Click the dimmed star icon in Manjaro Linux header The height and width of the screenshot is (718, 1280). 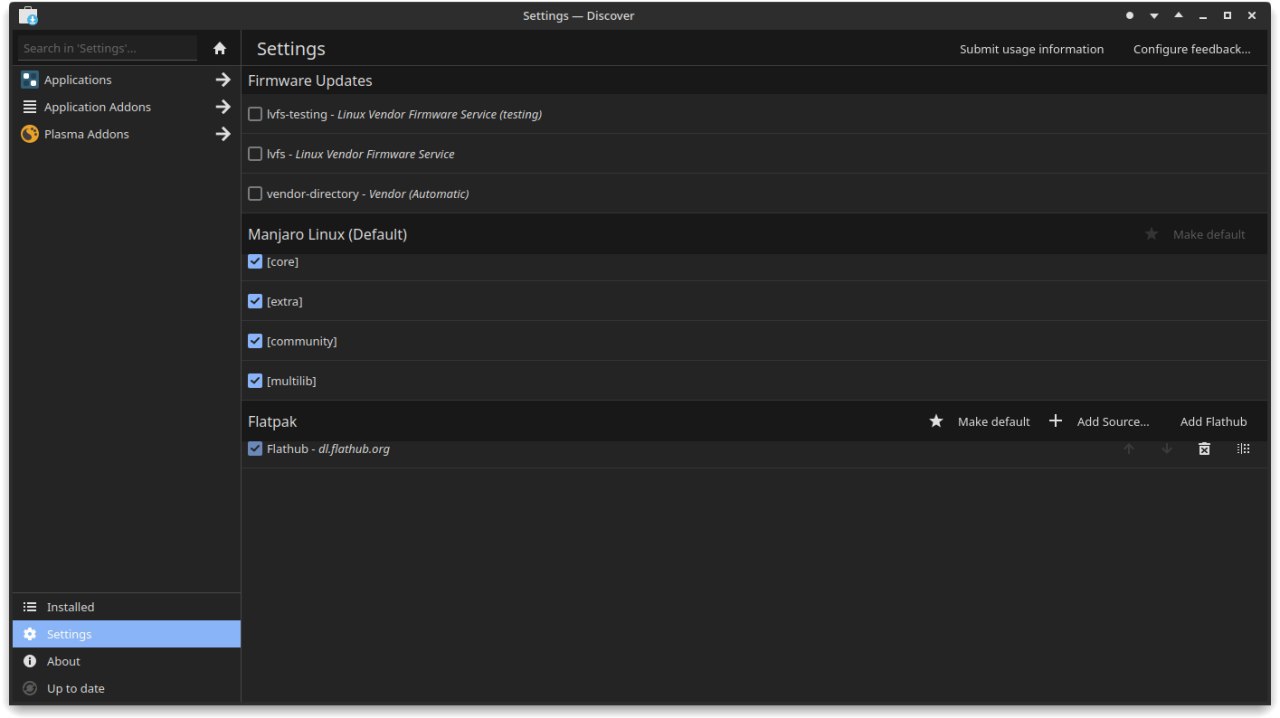1151,234
